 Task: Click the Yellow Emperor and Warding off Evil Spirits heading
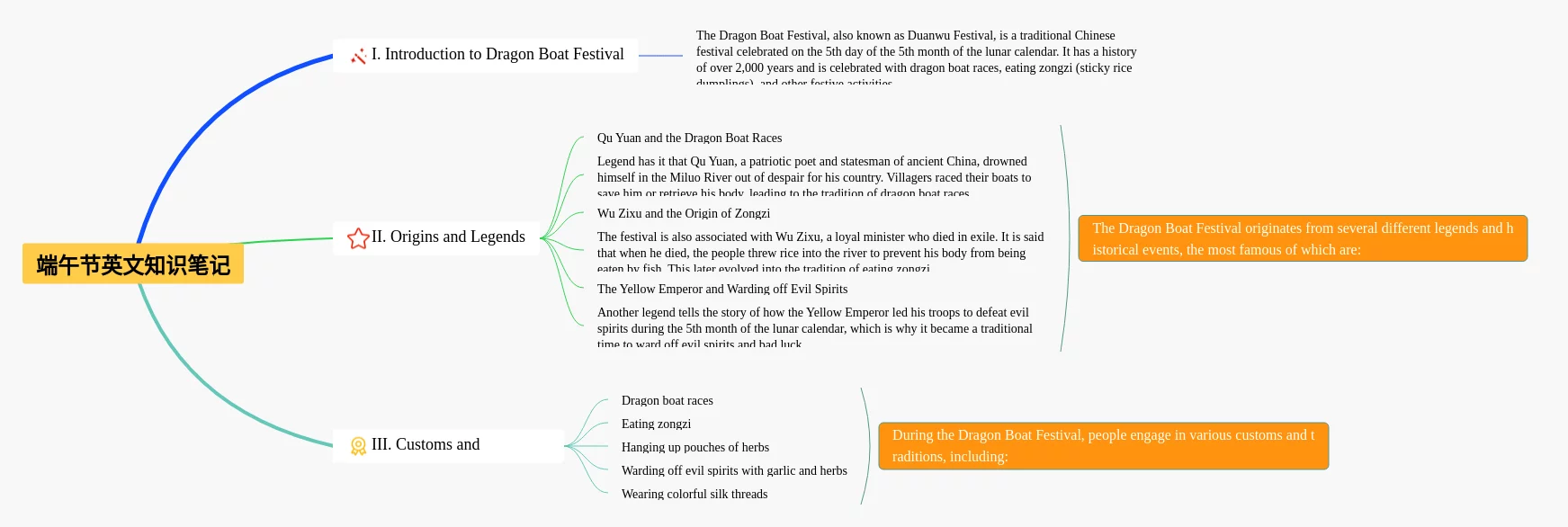click(722, 289)
